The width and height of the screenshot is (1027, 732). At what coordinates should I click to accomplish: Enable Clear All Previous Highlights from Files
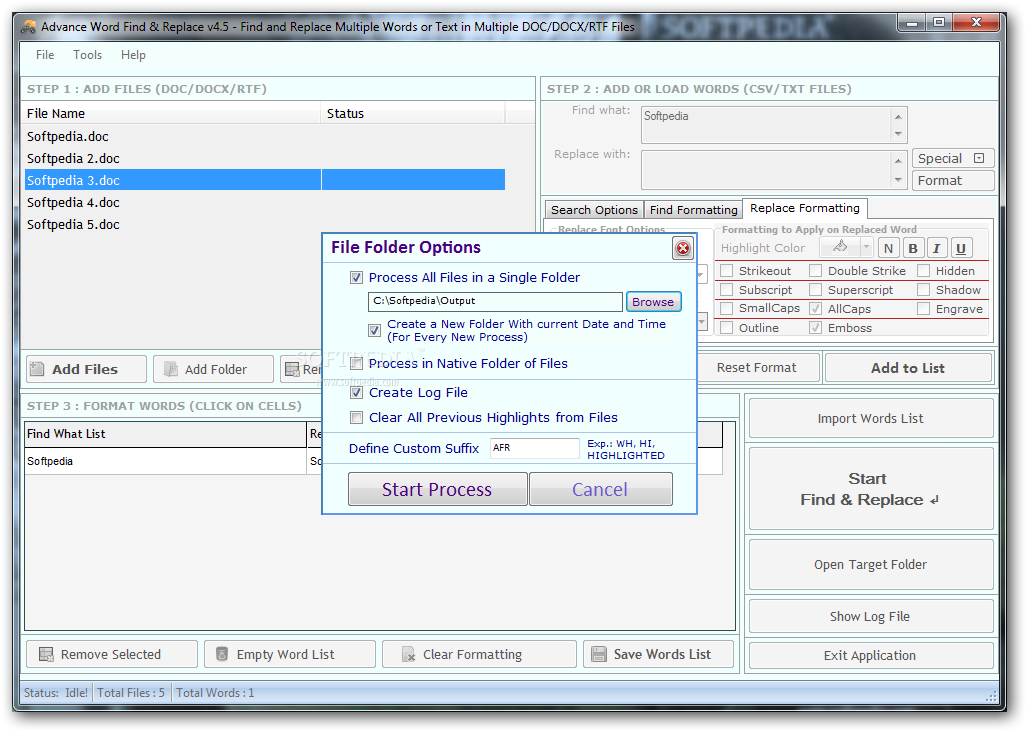[x=356, y=418]
